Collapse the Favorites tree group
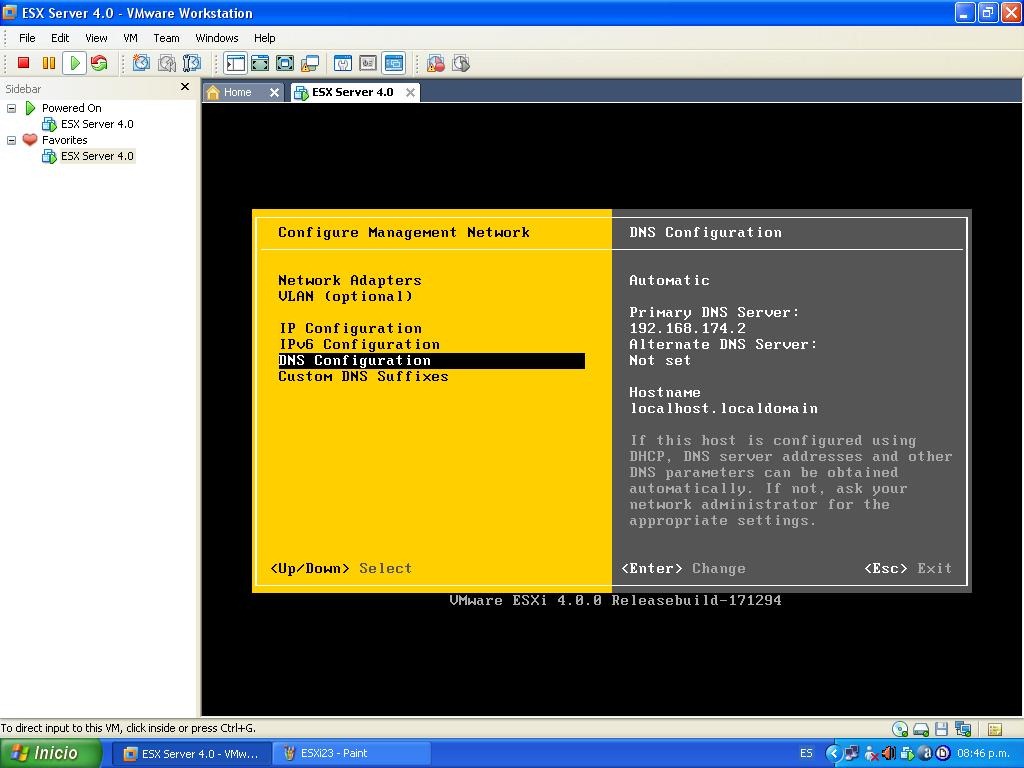The image size is (1024, 768). (x=11, y=140)
